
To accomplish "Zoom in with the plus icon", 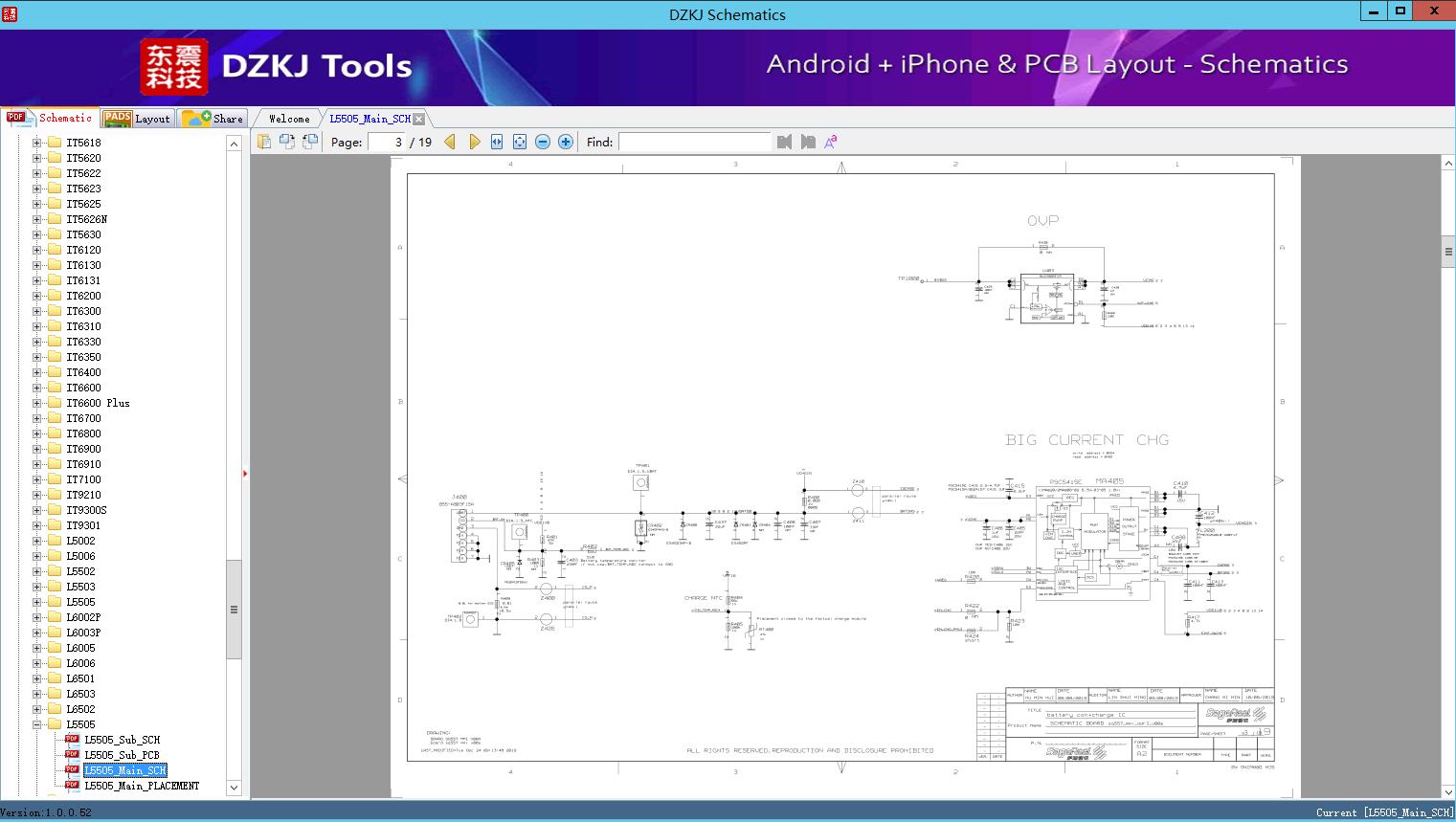I will tap(566, 142).
